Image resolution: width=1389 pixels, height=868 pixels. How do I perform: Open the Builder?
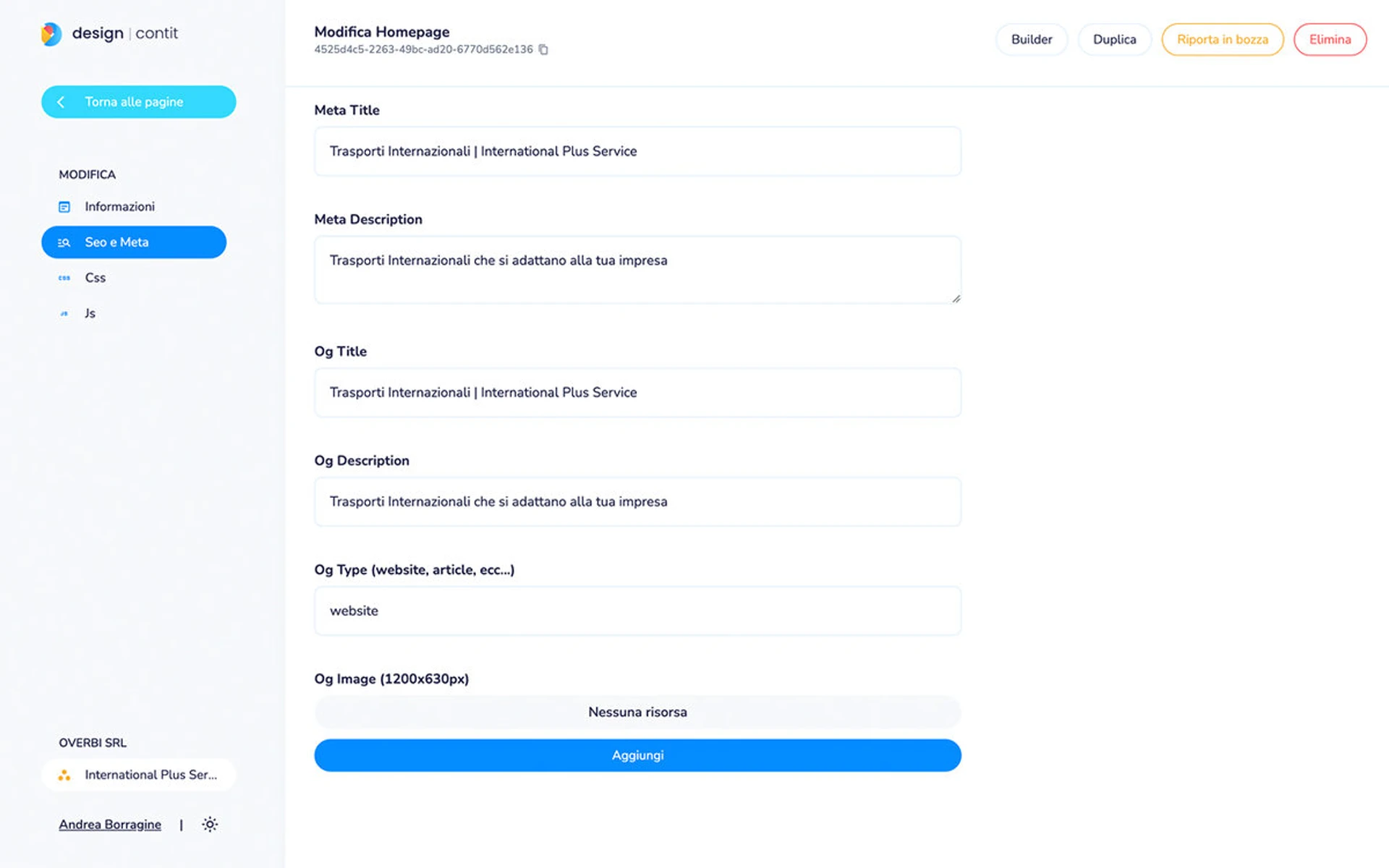tap(1032, 40)
